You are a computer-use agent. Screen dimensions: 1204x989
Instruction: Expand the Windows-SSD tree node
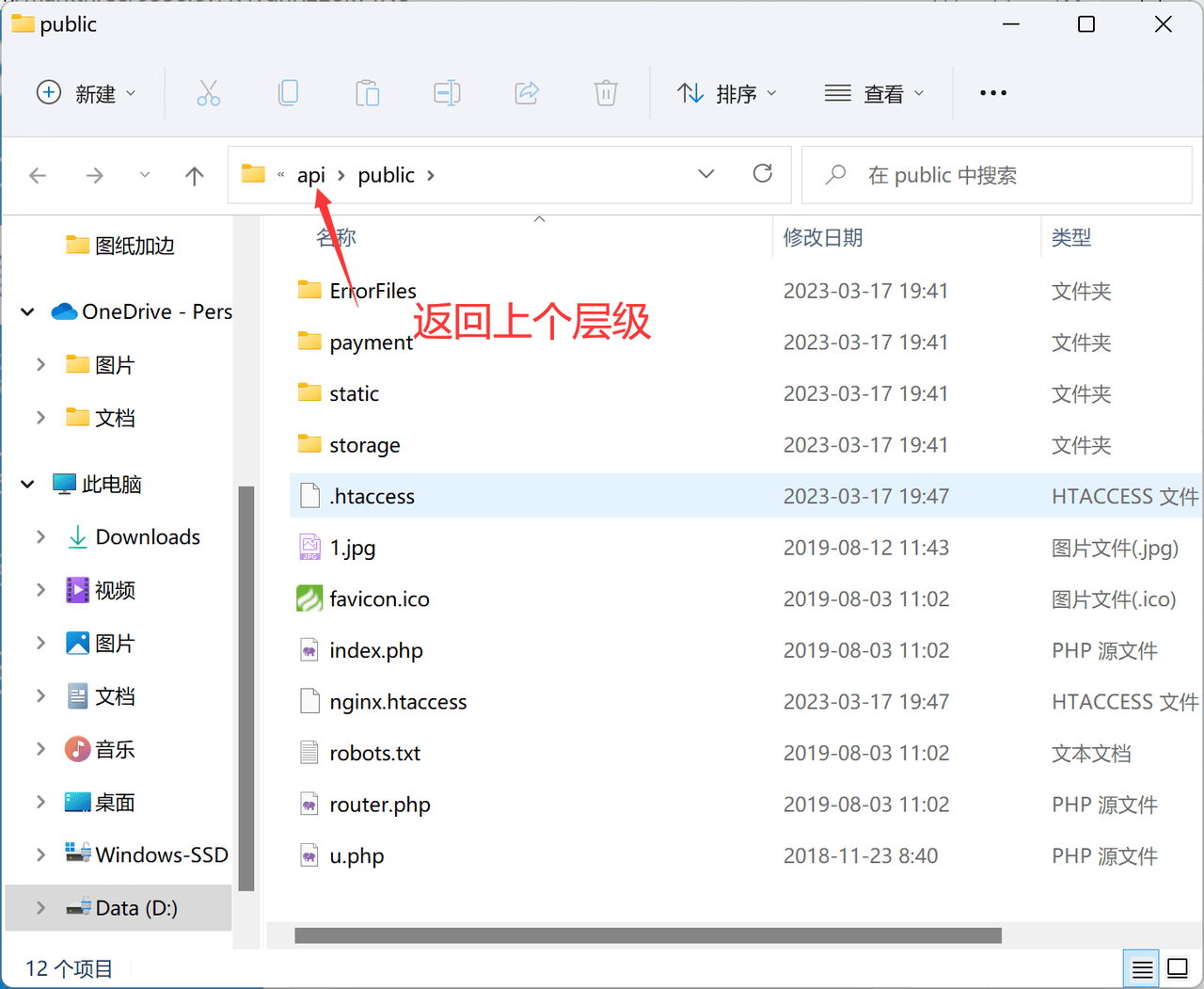click(x=40, y=854)
